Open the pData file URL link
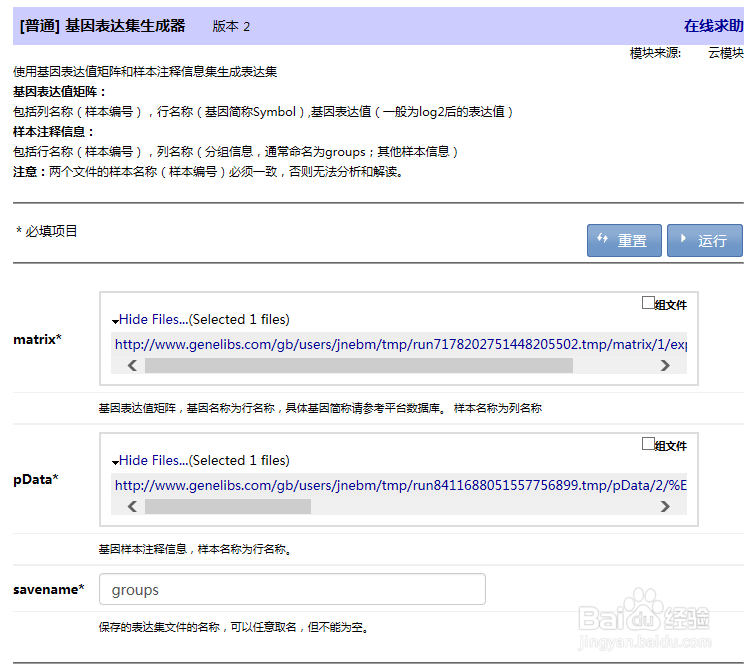The height and width of the screenshot is (668, 755). tap(401, 485)
